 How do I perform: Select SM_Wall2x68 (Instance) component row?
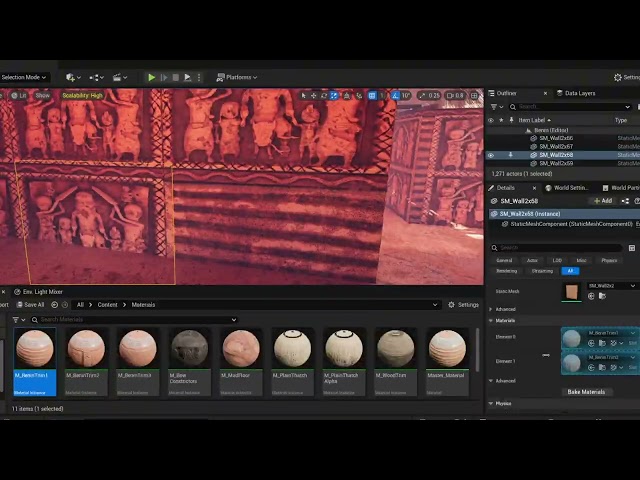(564, 214)
